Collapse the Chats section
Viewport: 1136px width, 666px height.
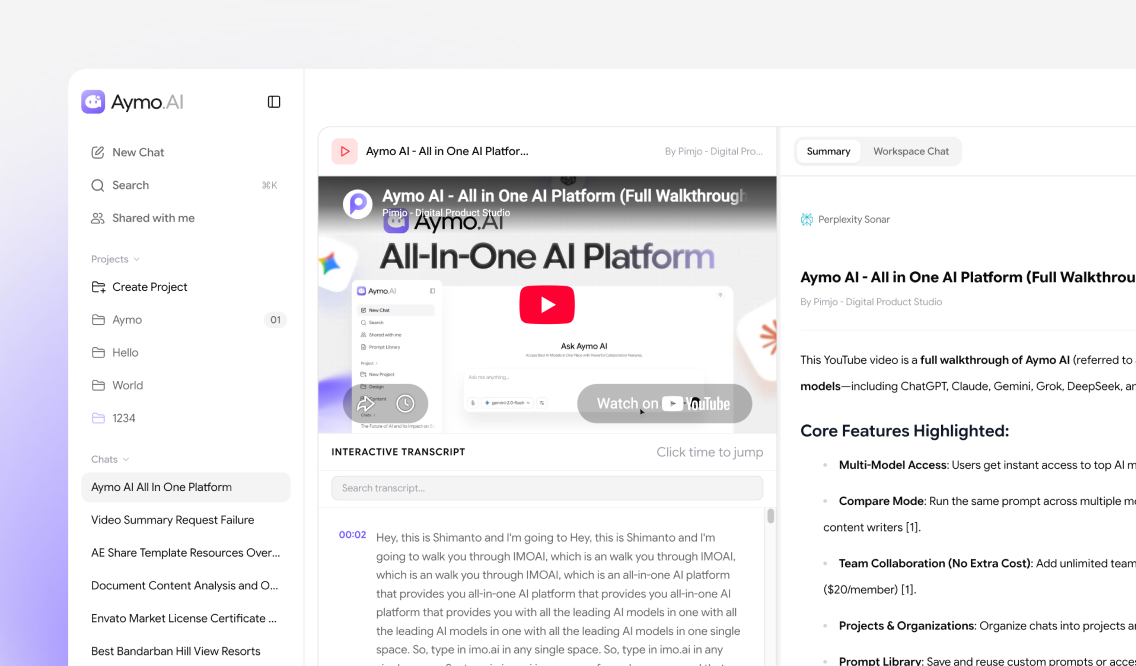[x=110, y=459]
